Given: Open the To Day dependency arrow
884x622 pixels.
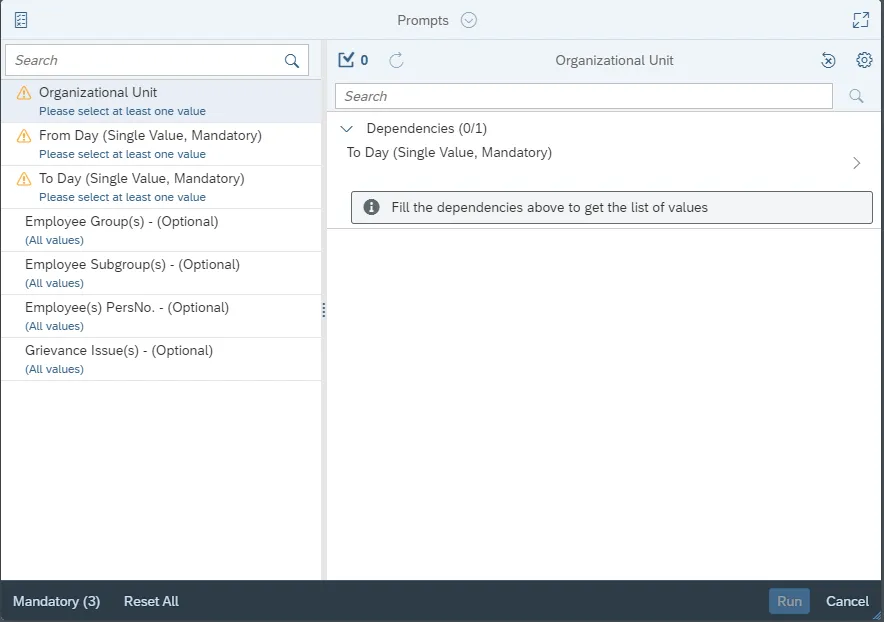Looking at the screenshot, I should tap(856, 163).
